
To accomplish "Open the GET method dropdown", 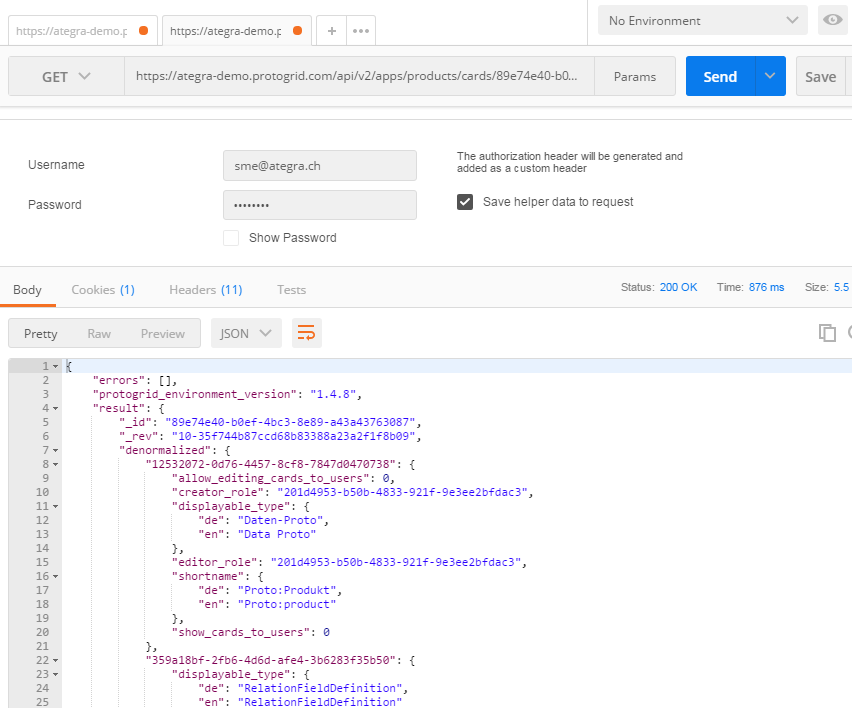I will [66, 77].
